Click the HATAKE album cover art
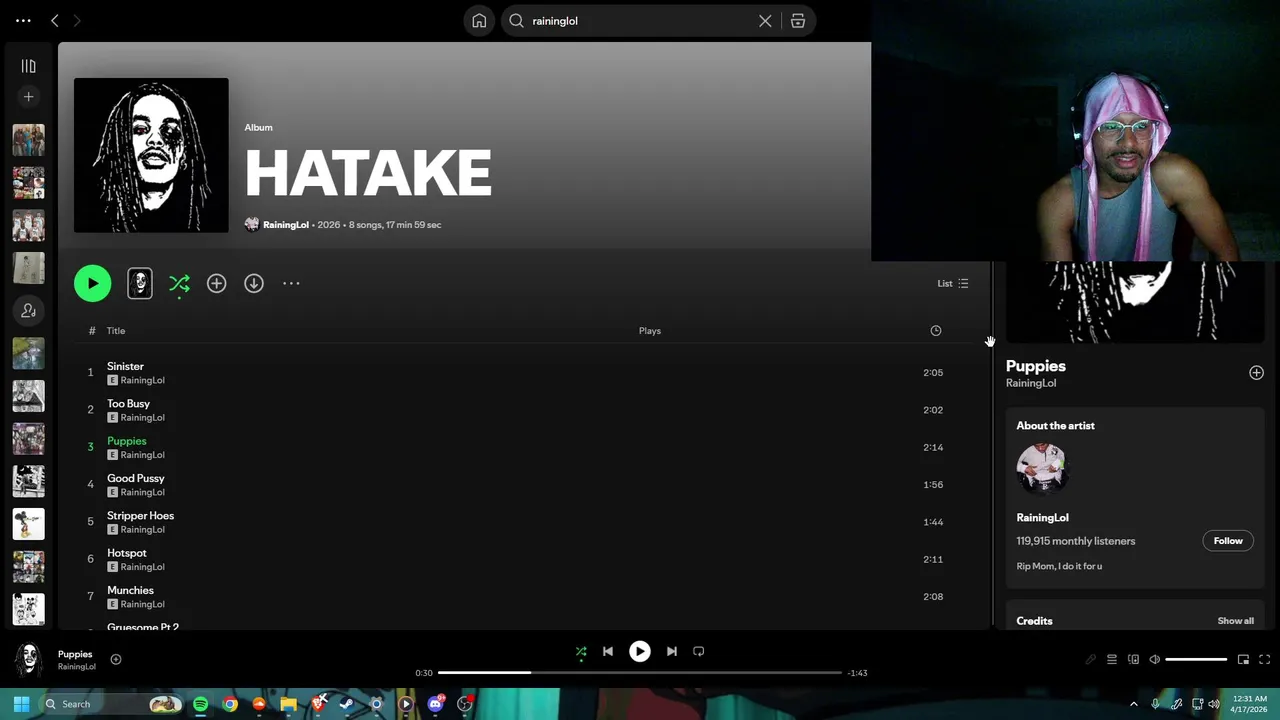1280x720 pixels. (x=151, y=155)
